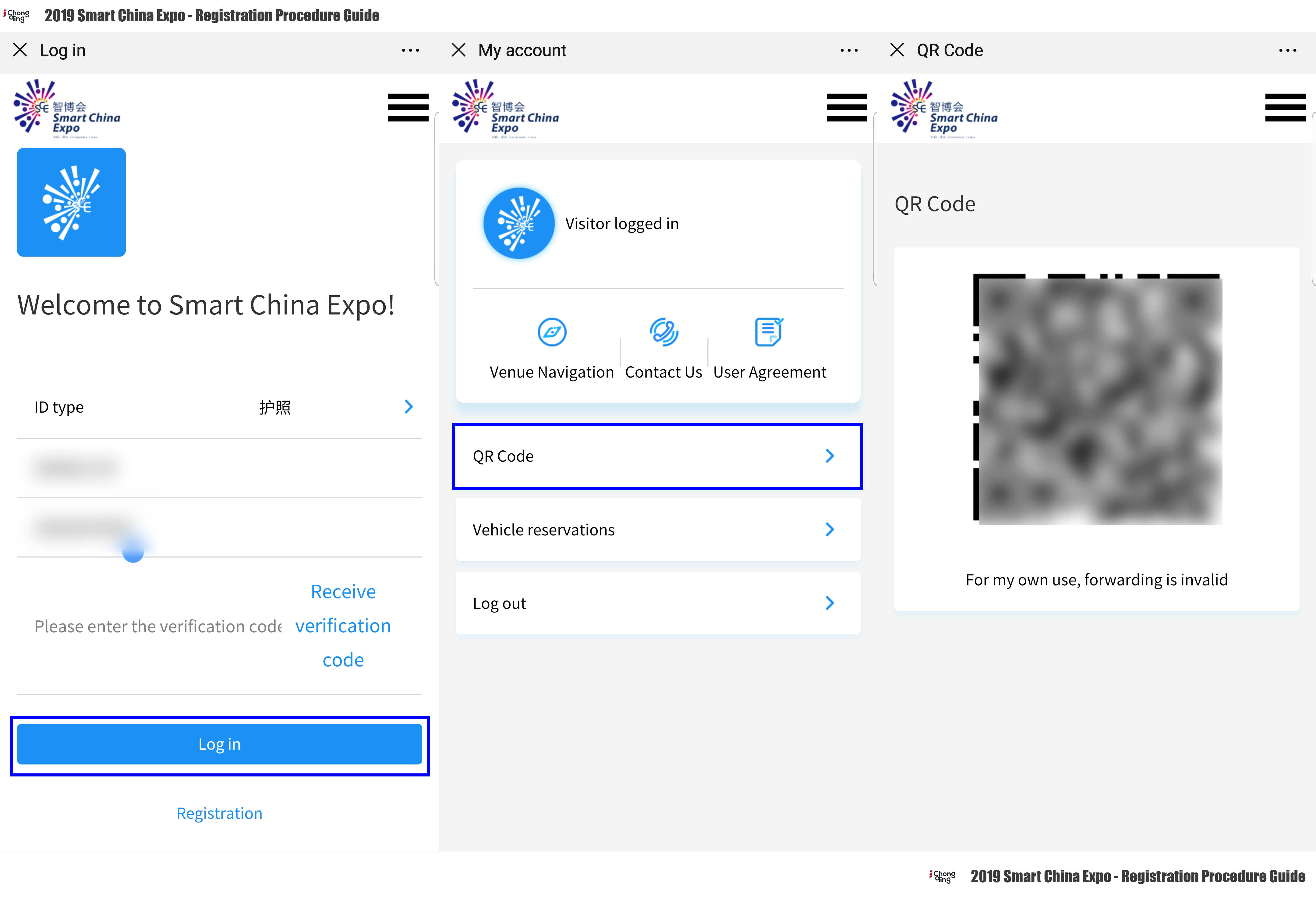Click the Chongqing logo in top header
1316x902 pixels.
pos(17,15)
